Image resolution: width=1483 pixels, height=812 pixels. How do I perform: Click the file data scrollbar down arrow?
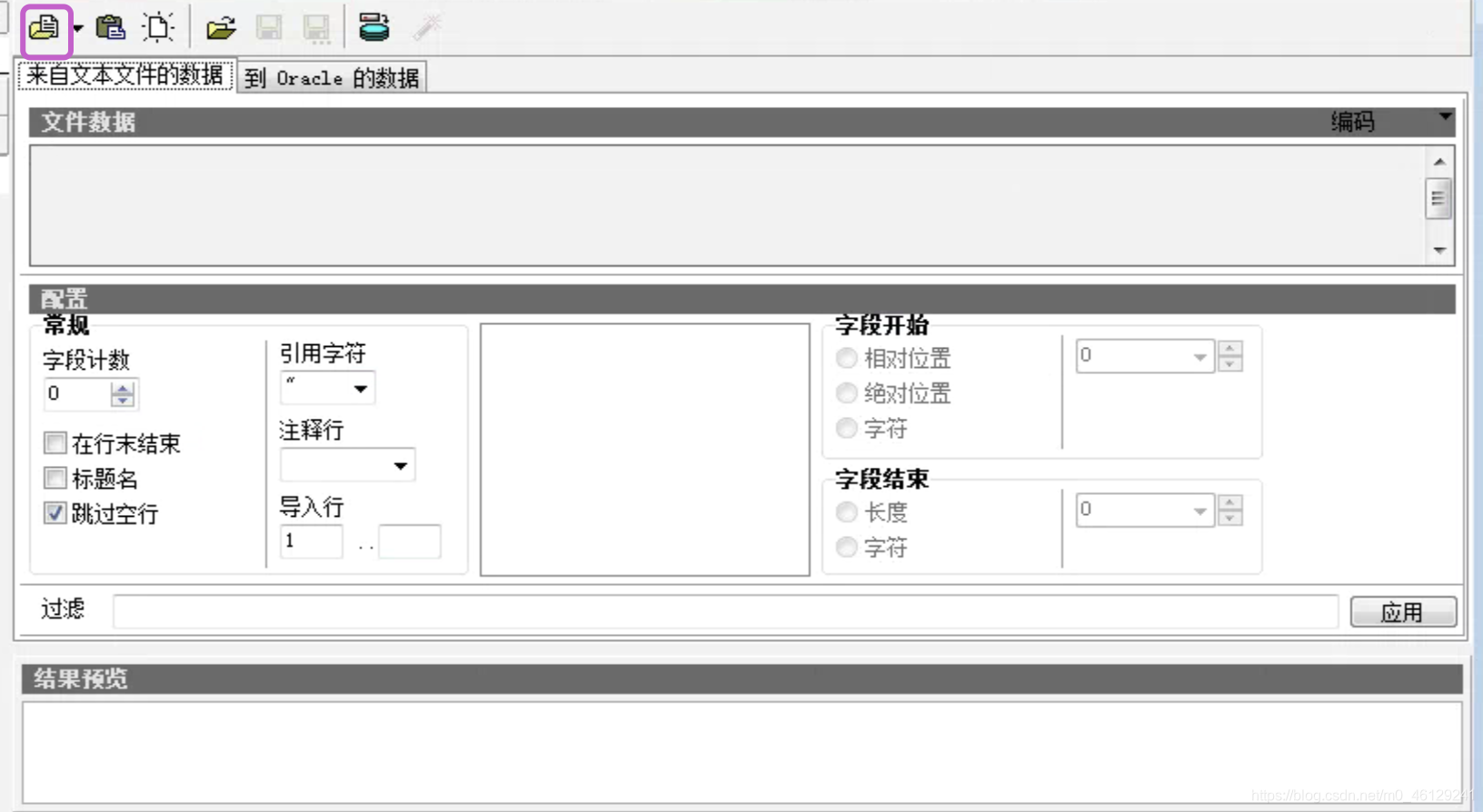(x=1438, y=250)
